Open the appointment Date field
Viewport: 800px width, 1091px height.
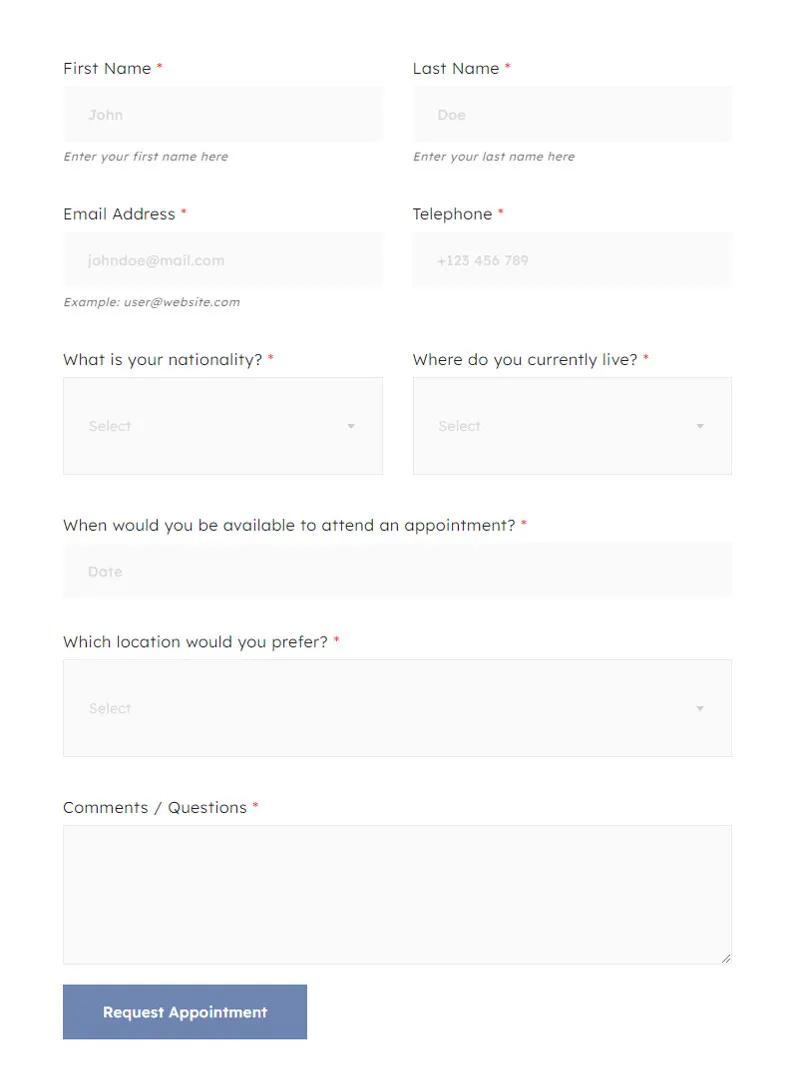coord(397,571)
